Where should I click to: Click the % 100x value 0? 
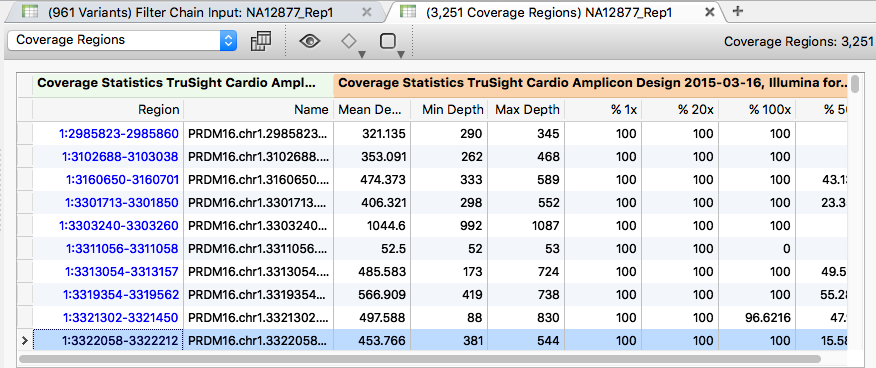point(787,248)
